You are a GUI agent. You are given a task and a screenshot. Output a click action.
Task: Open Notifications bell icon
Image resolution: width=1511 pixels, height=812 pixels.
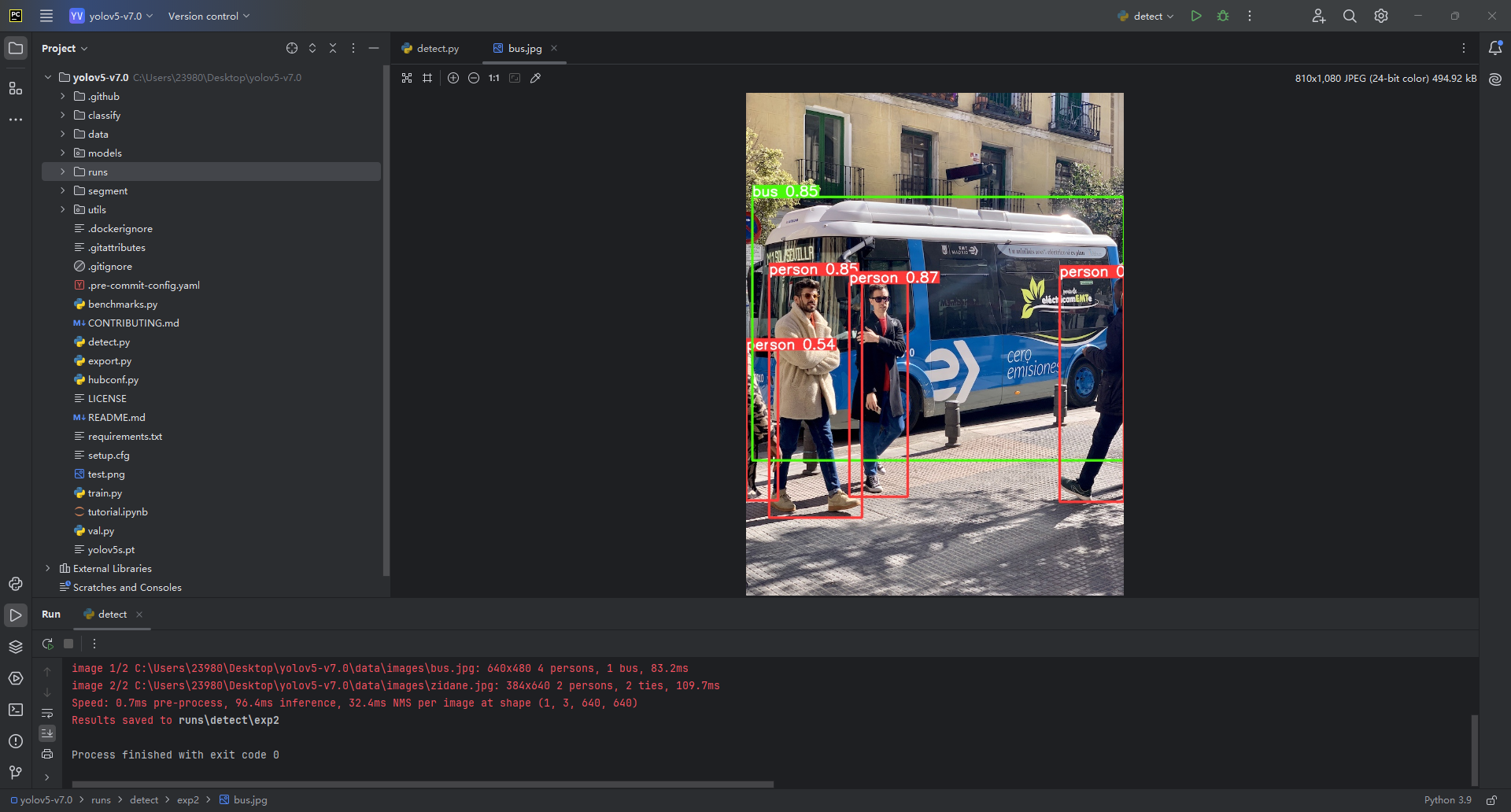1495,48
